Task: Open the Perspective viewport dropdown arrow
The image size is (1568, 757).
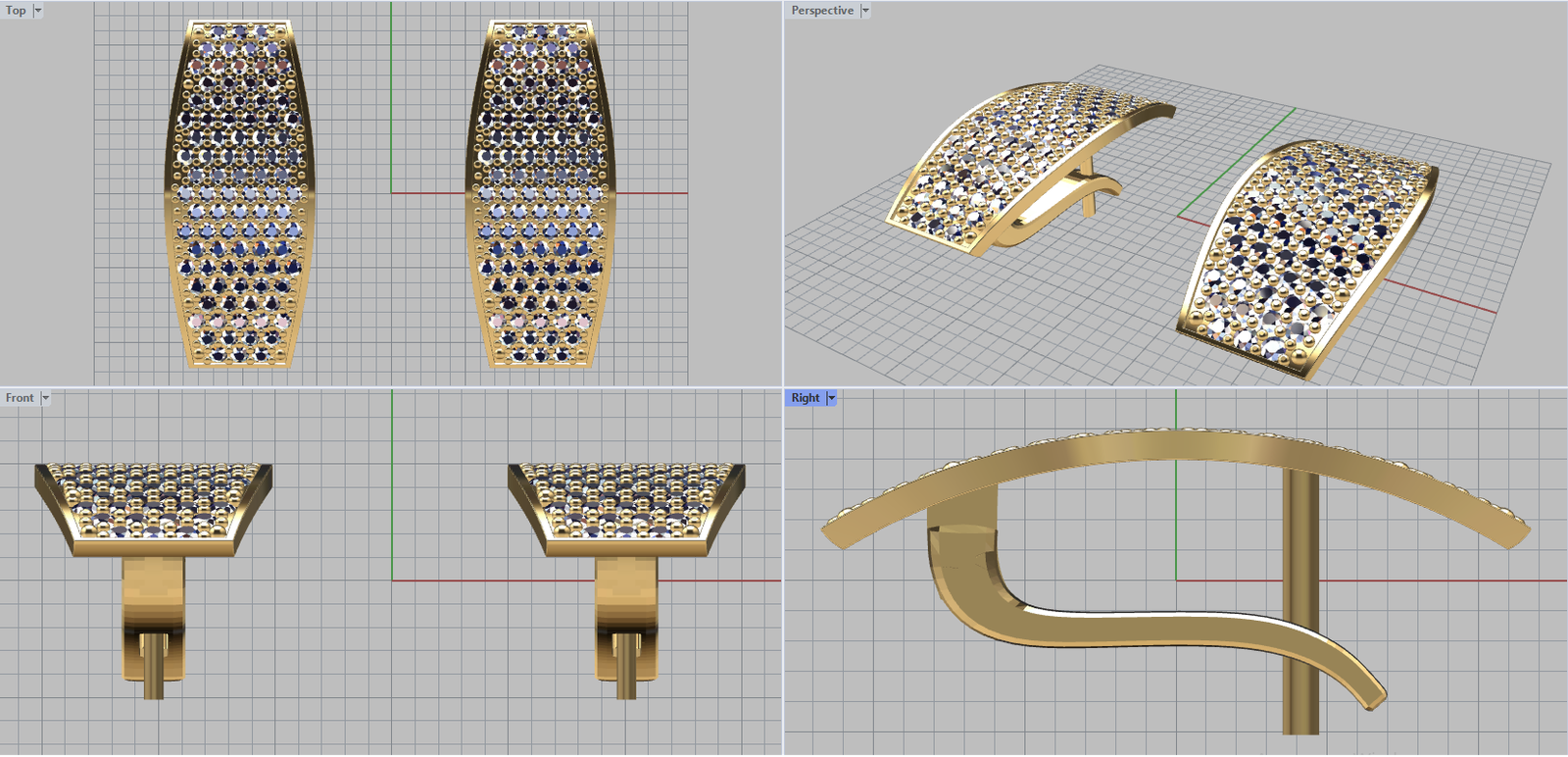Action: point(865,11)
